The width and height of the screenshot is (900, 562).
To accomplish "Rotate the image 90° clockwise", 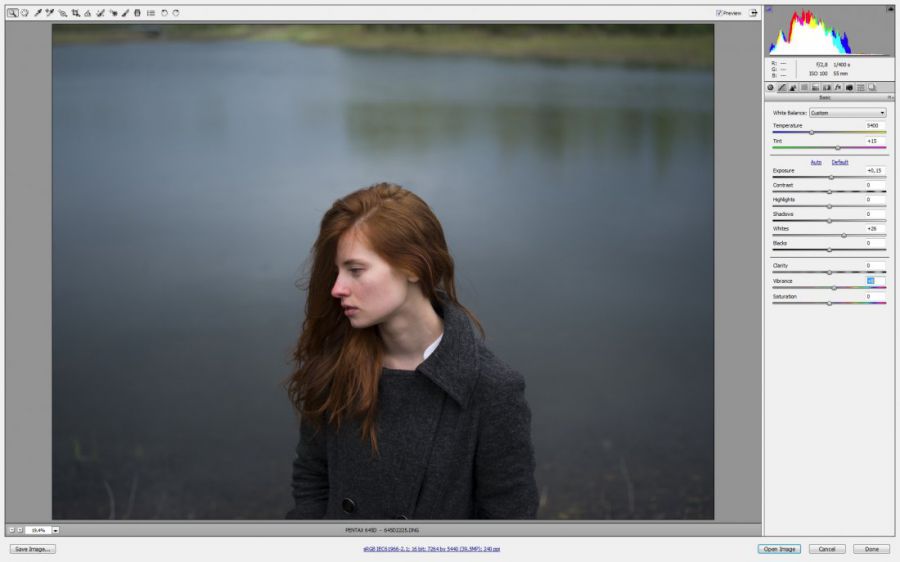I will point(177,13).
